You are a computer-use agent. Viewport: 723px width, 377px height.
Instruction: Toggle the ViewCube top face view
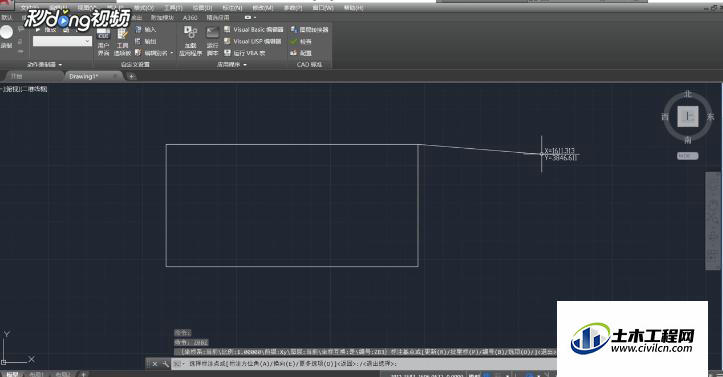[x=687, y=116]
